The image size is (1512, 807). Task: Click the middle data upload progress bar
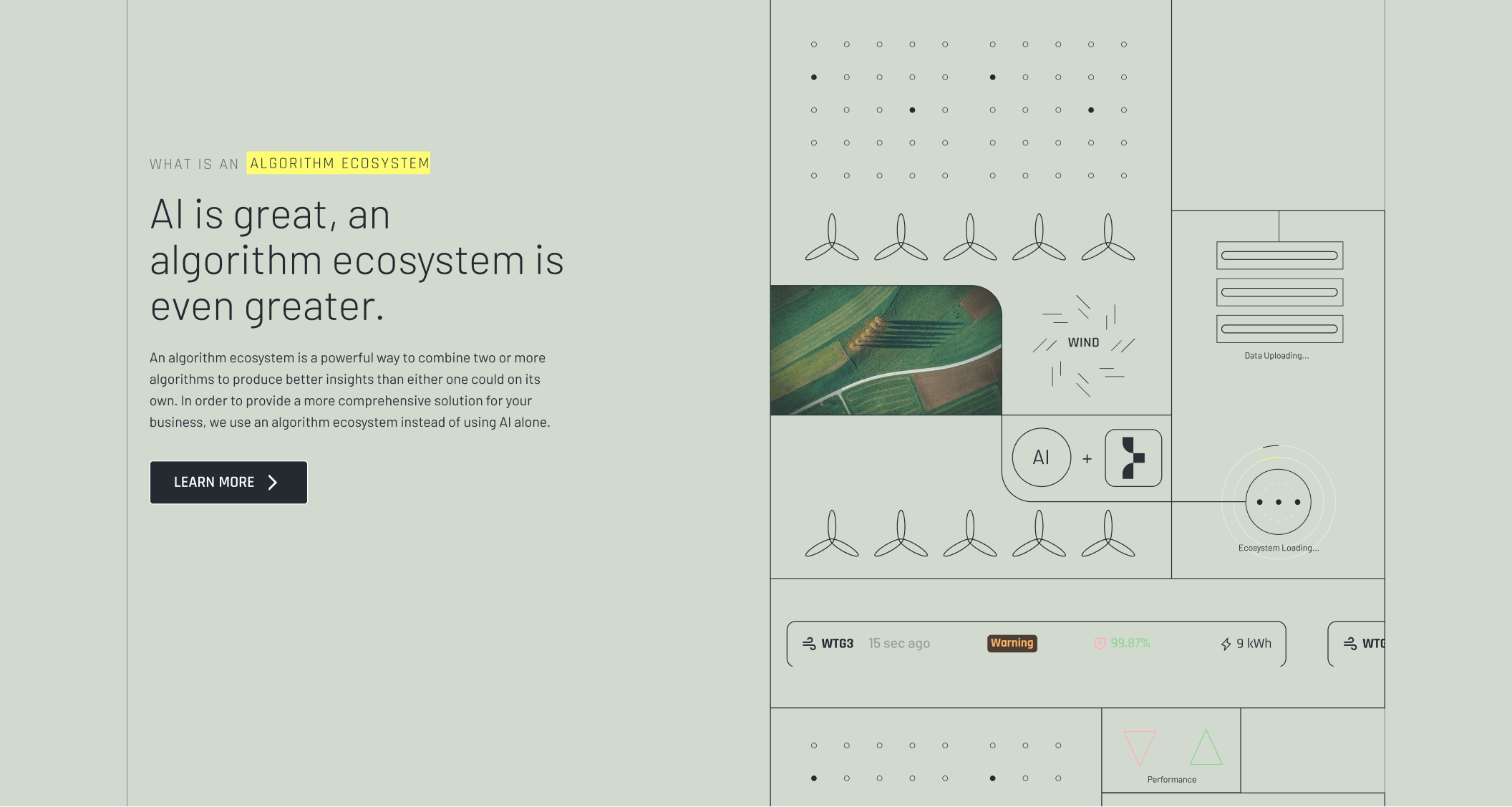1279,292
